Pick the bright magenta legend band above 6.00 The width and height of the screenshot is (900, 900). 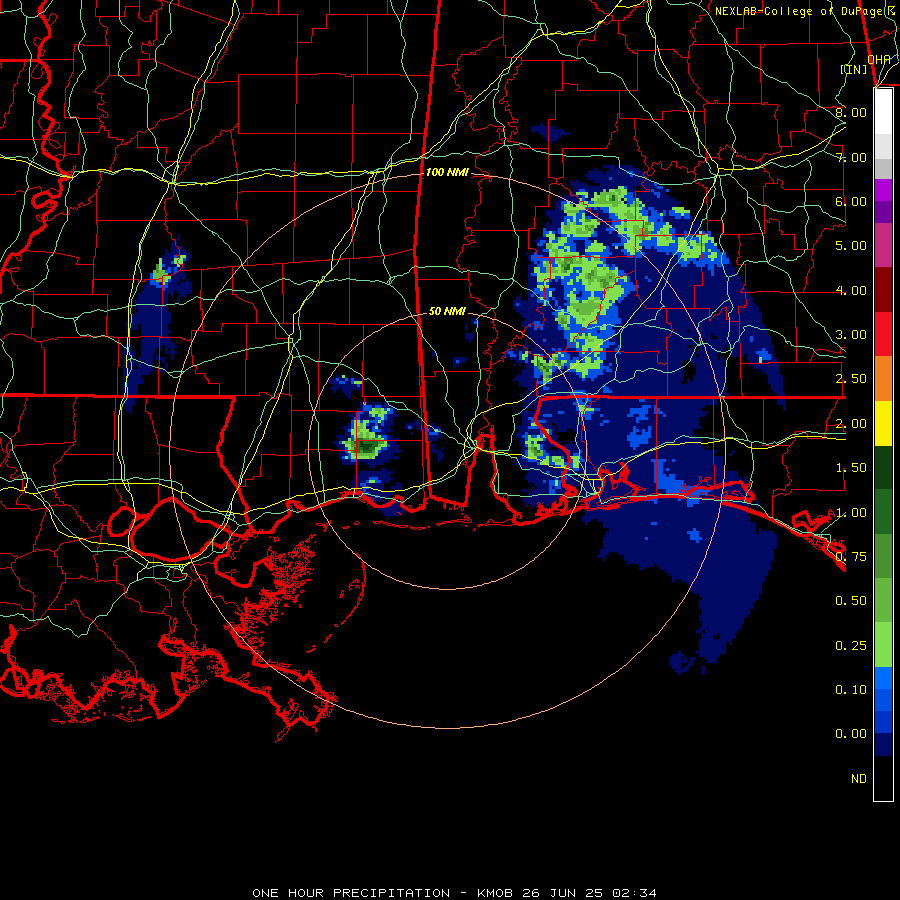(883, 190)
